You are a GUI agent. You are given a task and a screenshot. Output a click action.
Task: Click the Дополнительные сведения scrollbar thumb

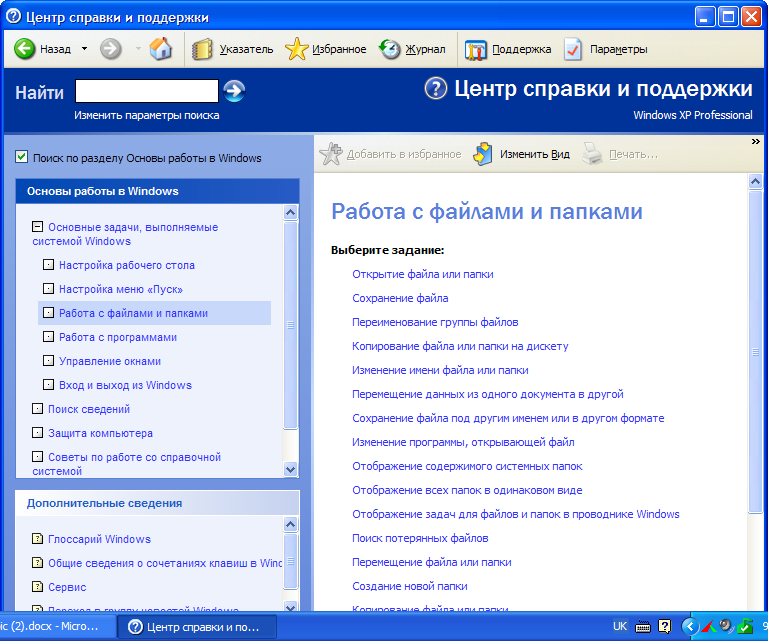(x=290, y=561)
